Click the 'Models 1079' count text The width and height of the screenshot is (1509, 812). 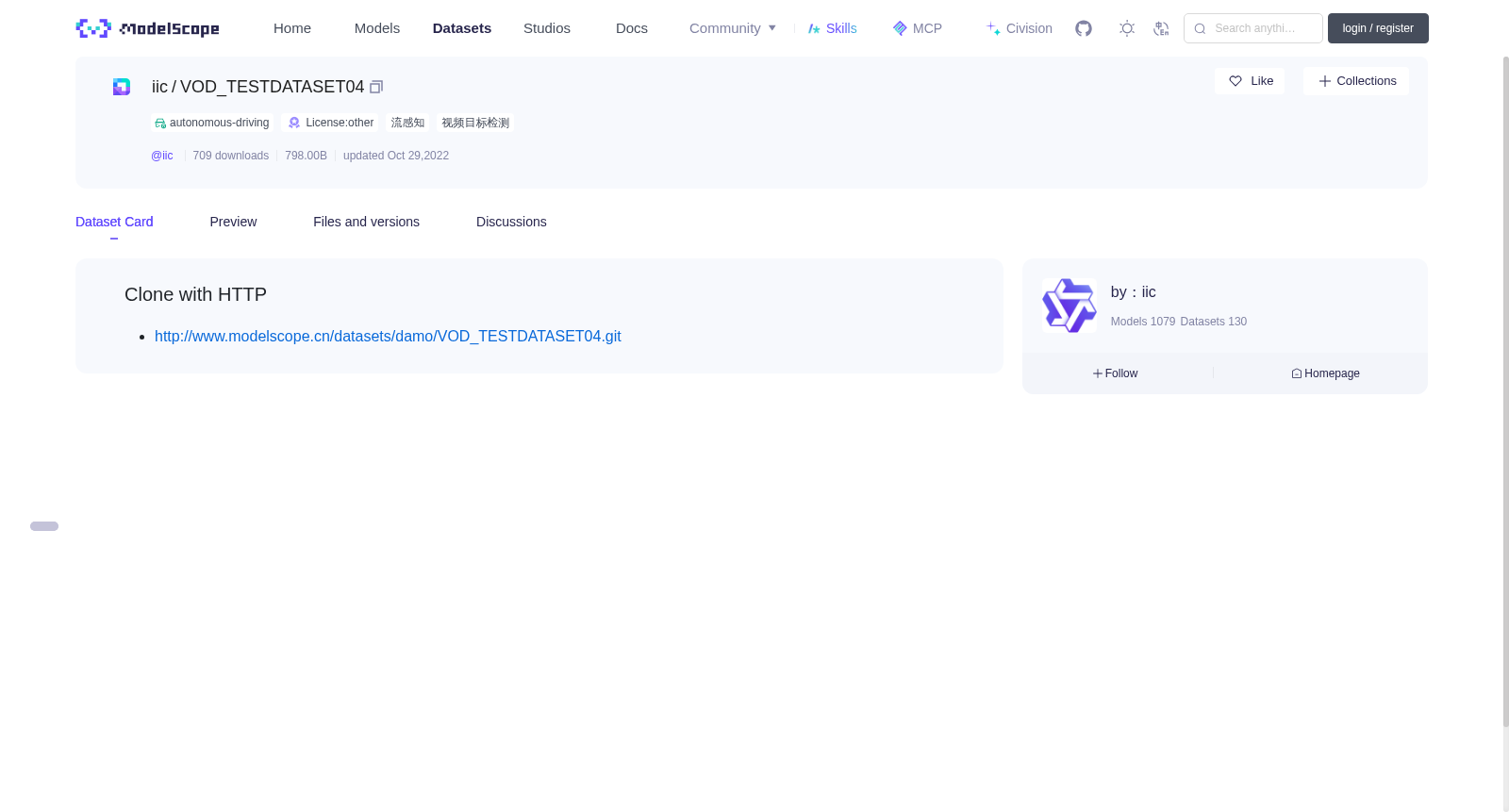(1143, 322)
